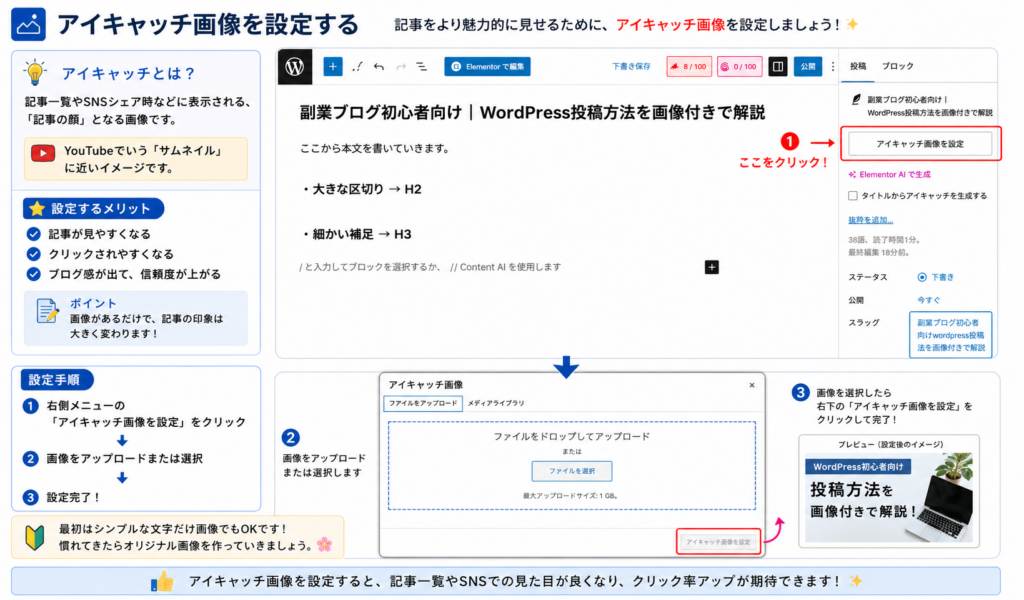The height and width of the screenshot is (600, 1024).
Task: Click the ここから本文を書いていきます paragraph
Action: (x=375, y=149)
